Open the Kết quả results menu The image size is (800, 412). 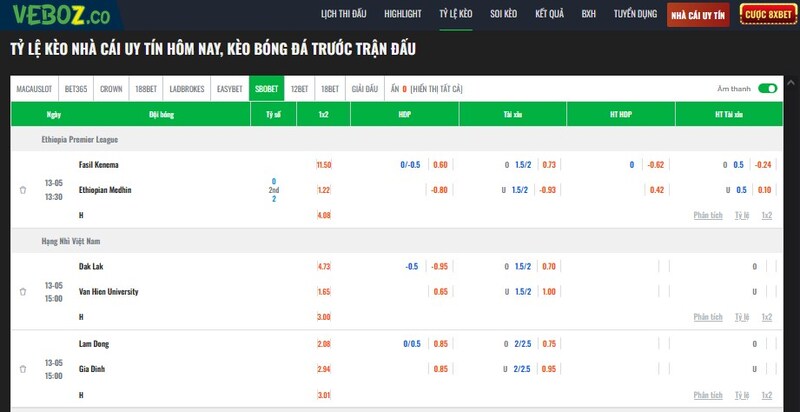coord(549,14)
